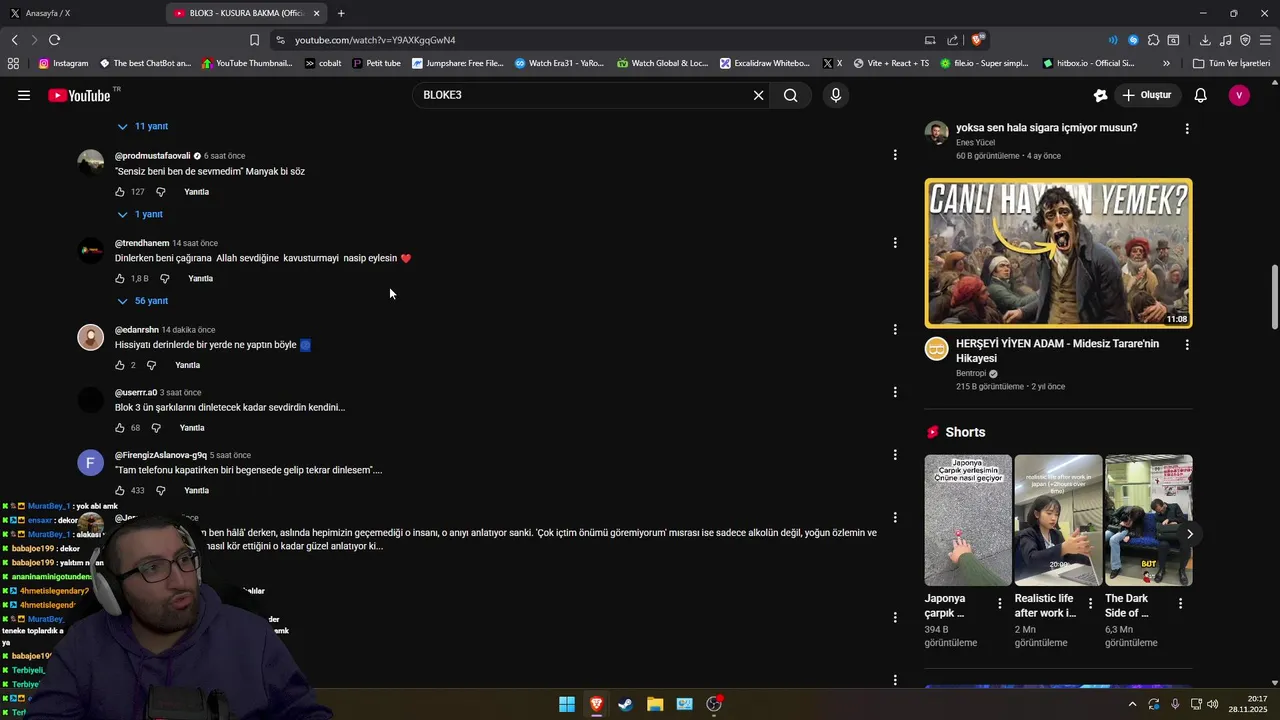Viewport: 1280px width, 720px height.
Task: Reply to @edanrshn with Yanıtla
Action: pyautogui.click(x=187, y=365)
